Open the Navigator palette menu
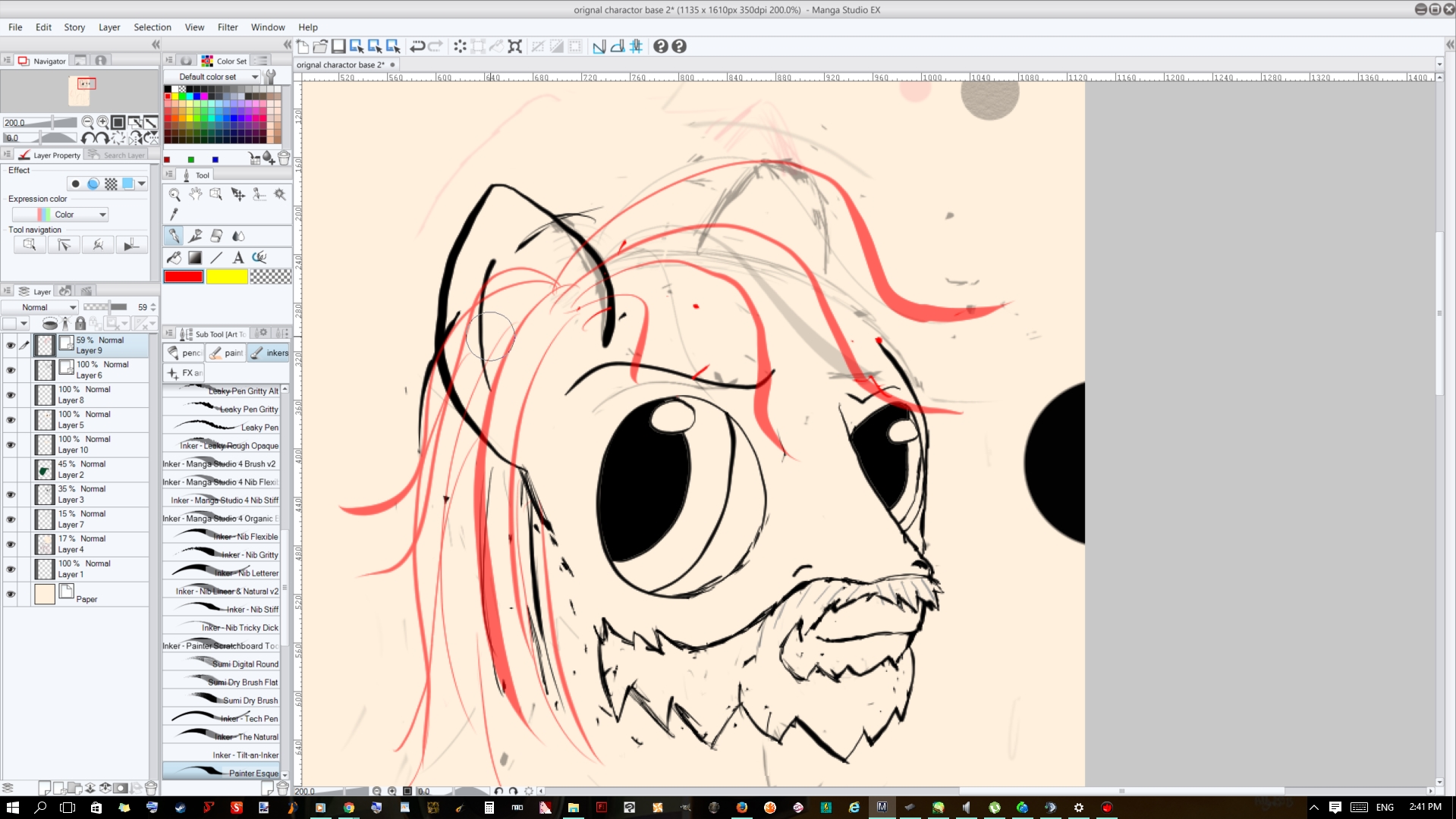 7,61
